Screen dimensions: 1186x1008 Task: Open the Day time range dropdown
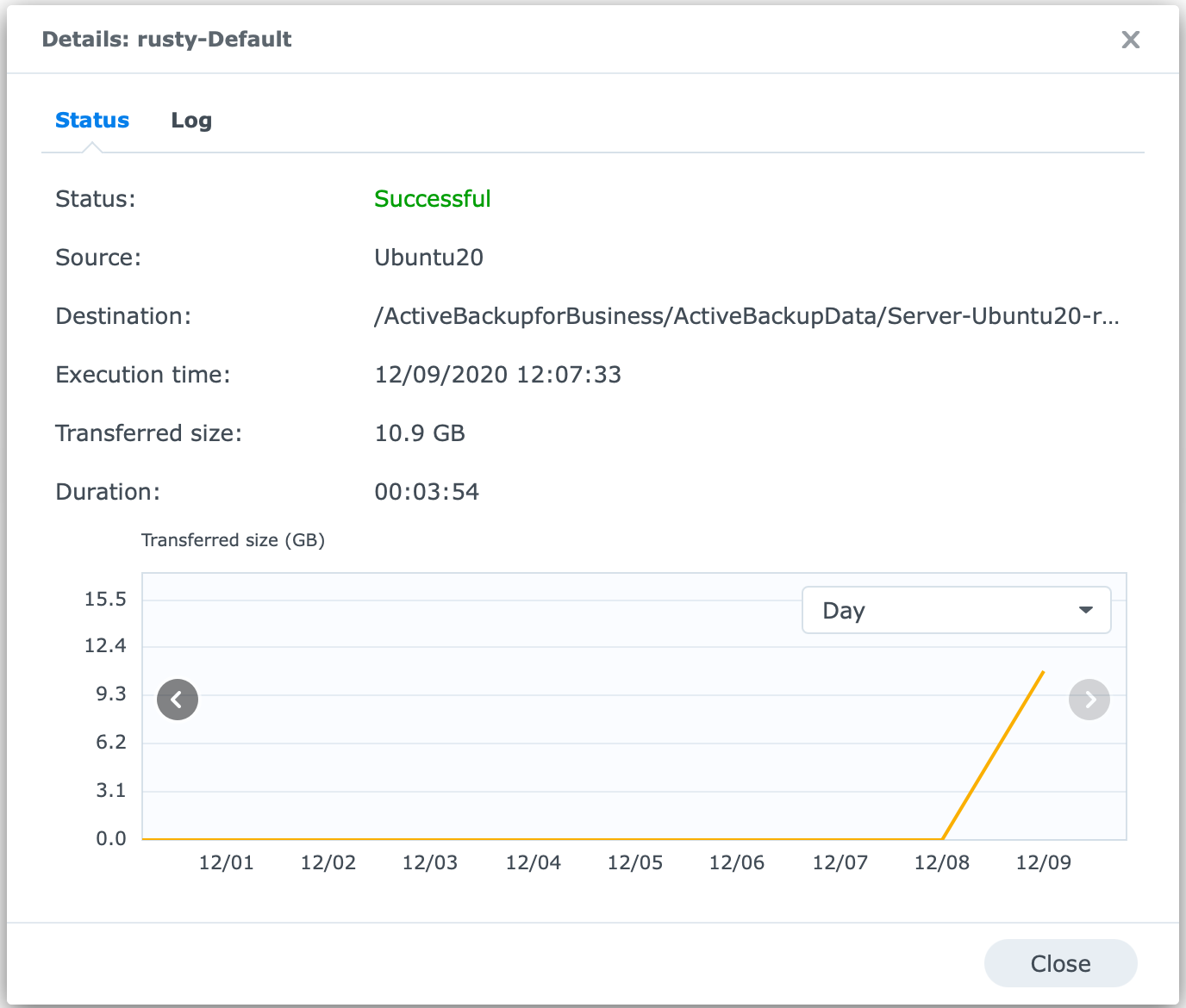point(956,610)
